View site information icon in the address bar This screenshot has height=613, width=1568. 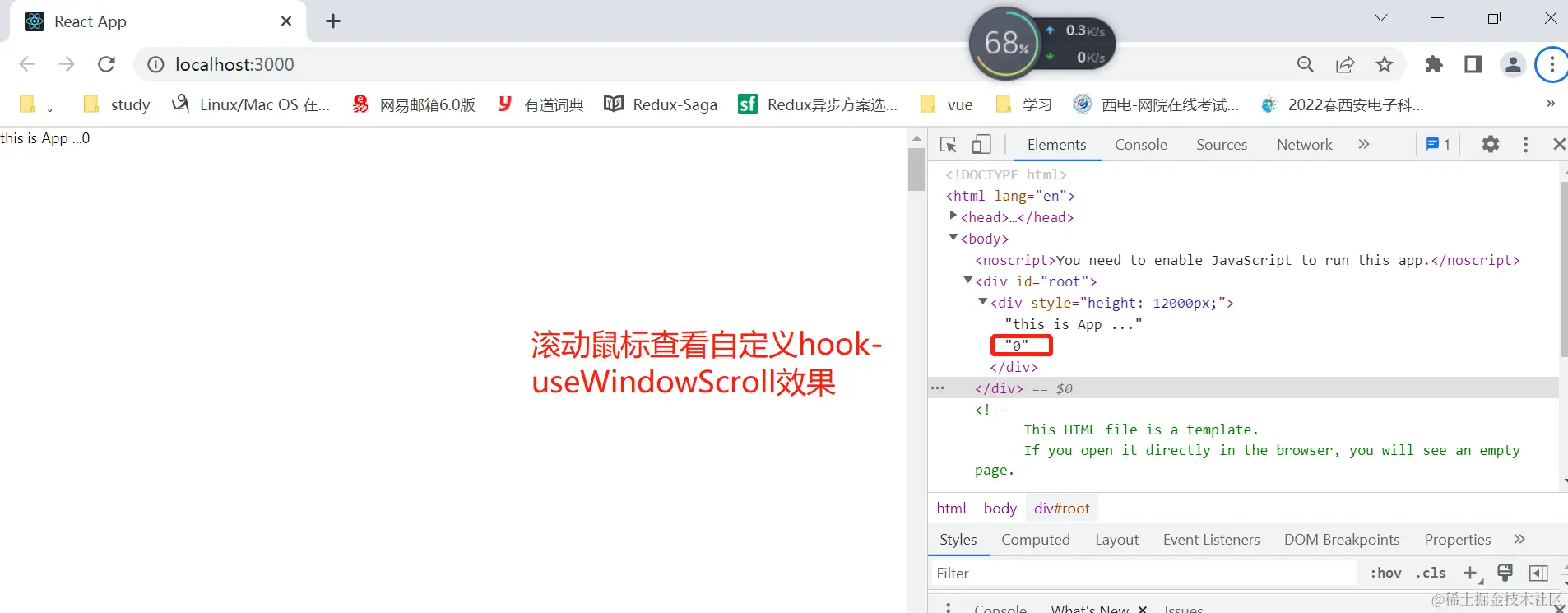tap(155, 64)
